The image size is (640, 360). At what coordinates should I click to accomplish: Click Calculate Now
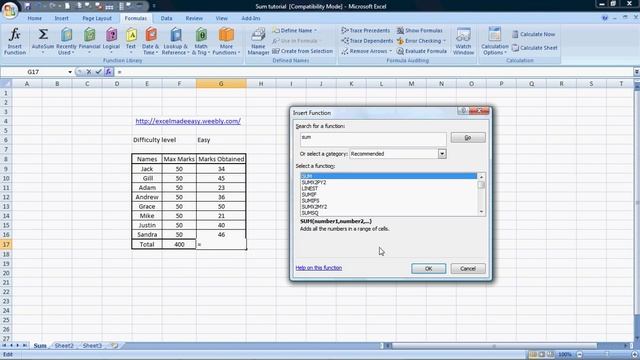[x=533, y=34]
